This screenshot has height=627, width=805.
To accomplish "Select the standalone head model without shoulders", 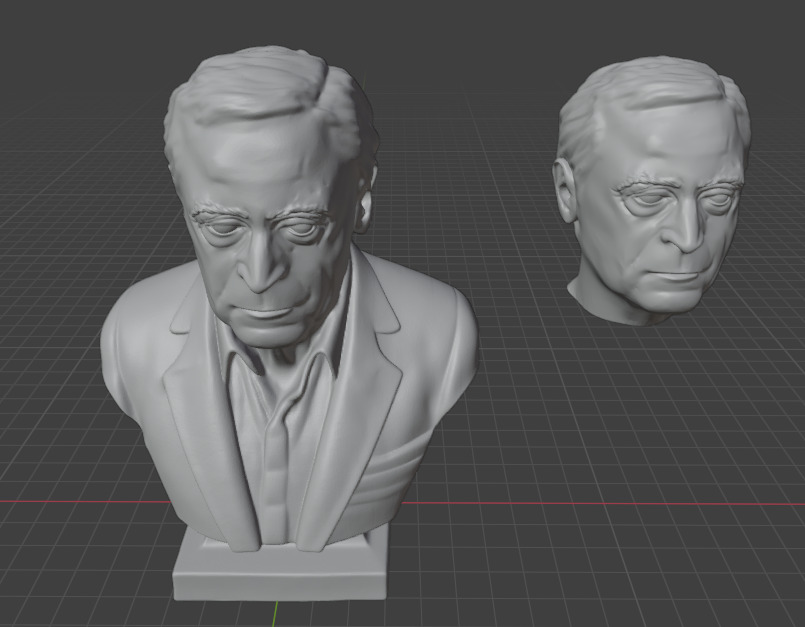I will pyautogui.click(x=652, y=190).
